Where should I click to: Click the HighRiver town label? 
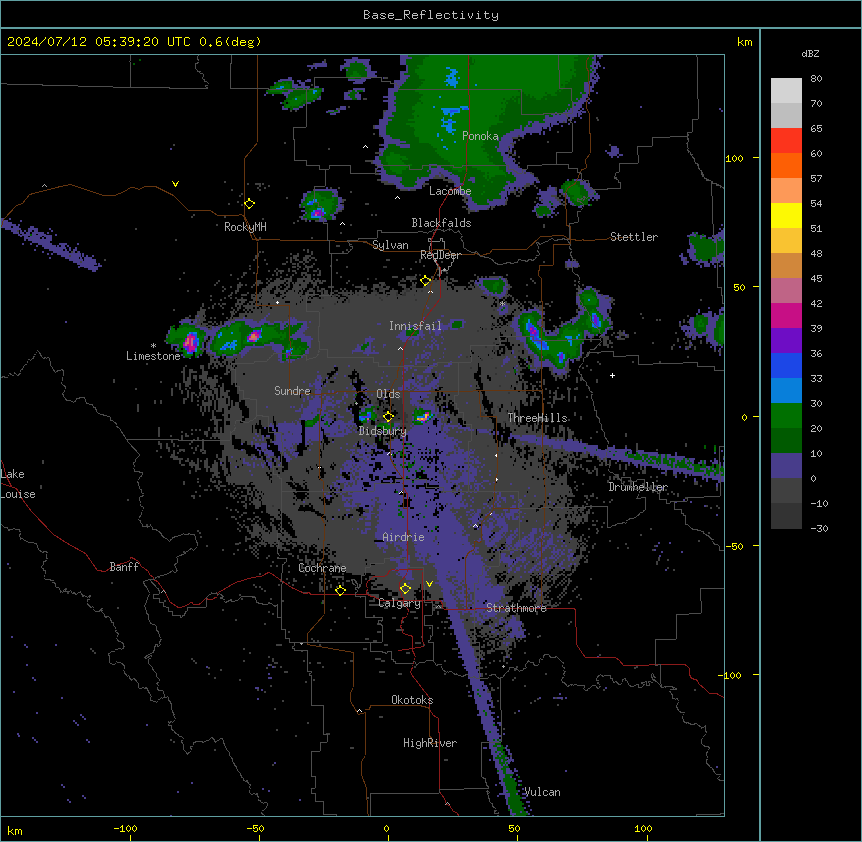pyautogui.click(x=430, y=743)
